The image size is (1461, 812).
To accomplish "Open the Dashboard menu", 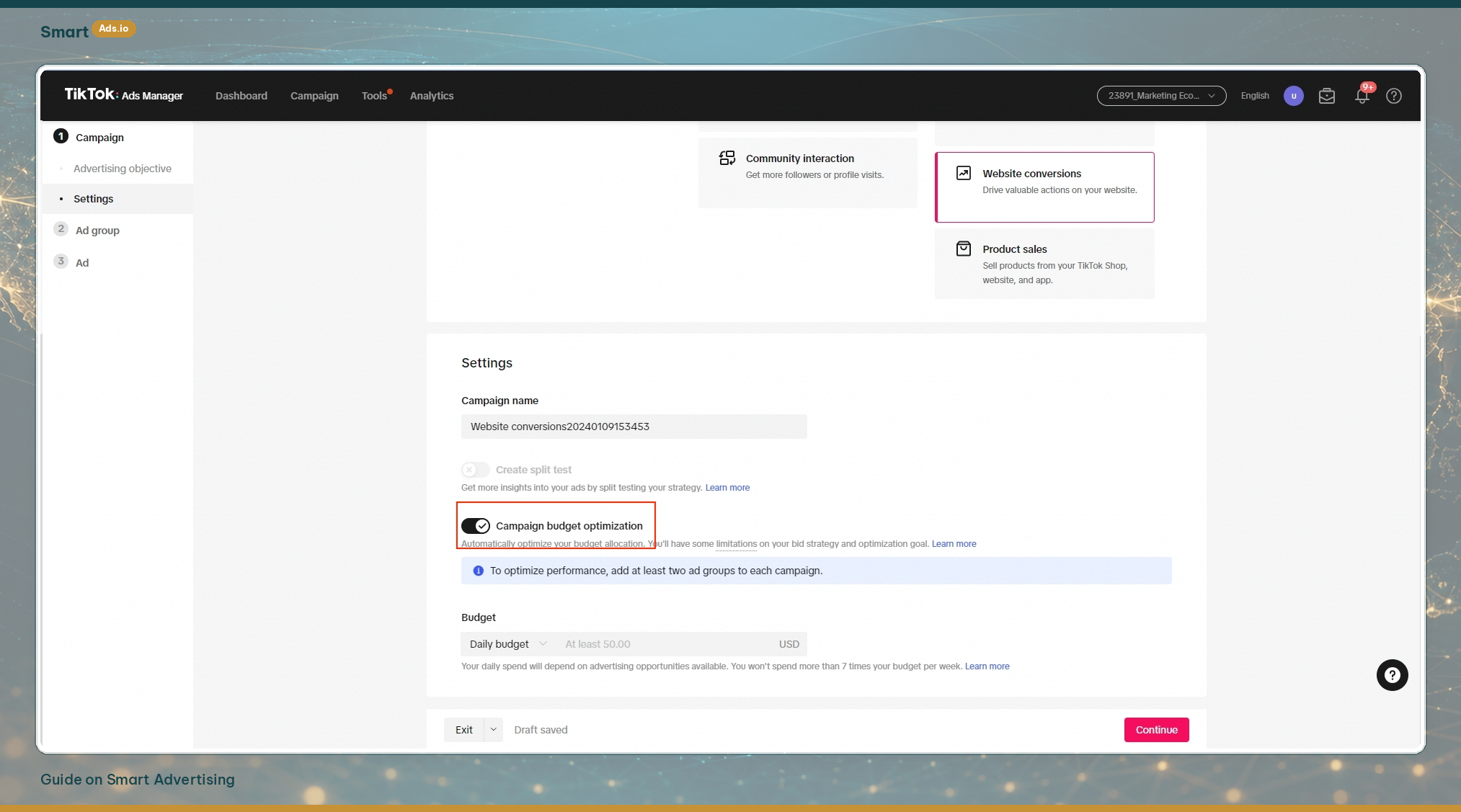I will pyautogui.click(x=241, y=96).
